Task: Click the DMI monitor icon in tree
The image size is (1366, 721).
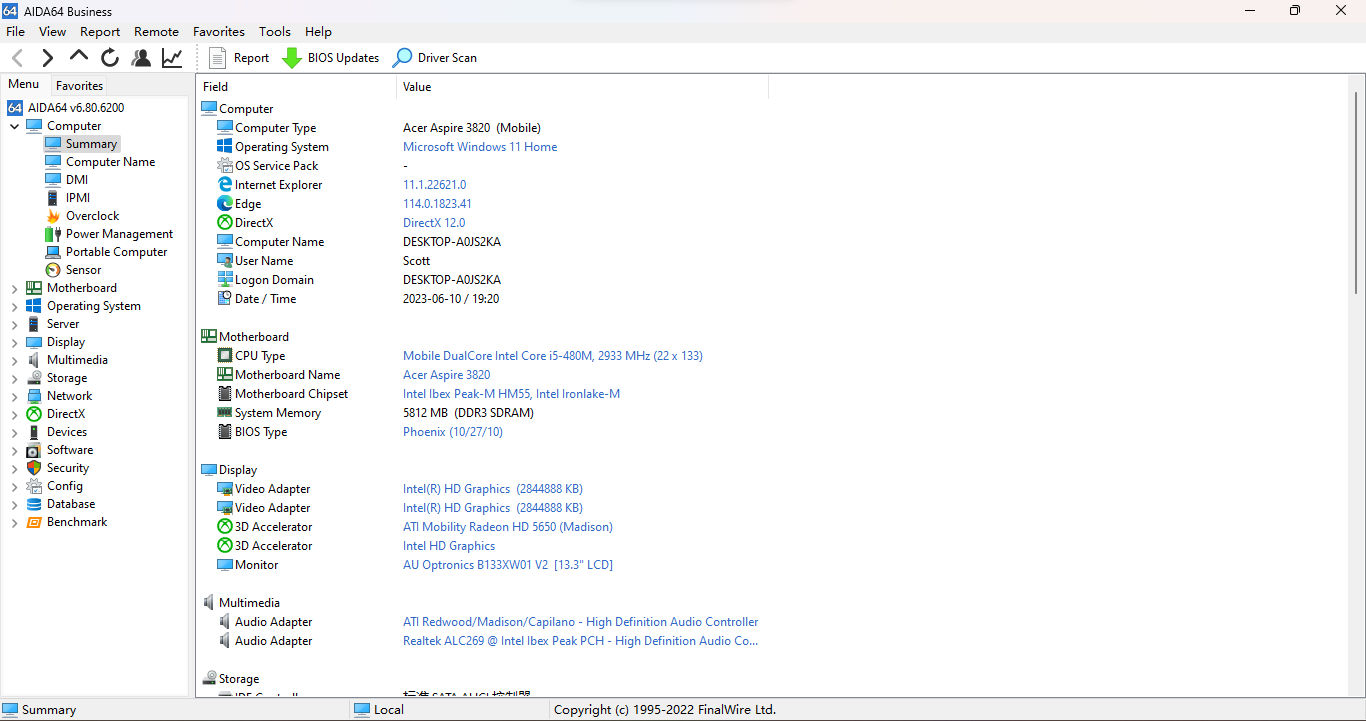Action: pyautogui.click(x=53, y=180)
